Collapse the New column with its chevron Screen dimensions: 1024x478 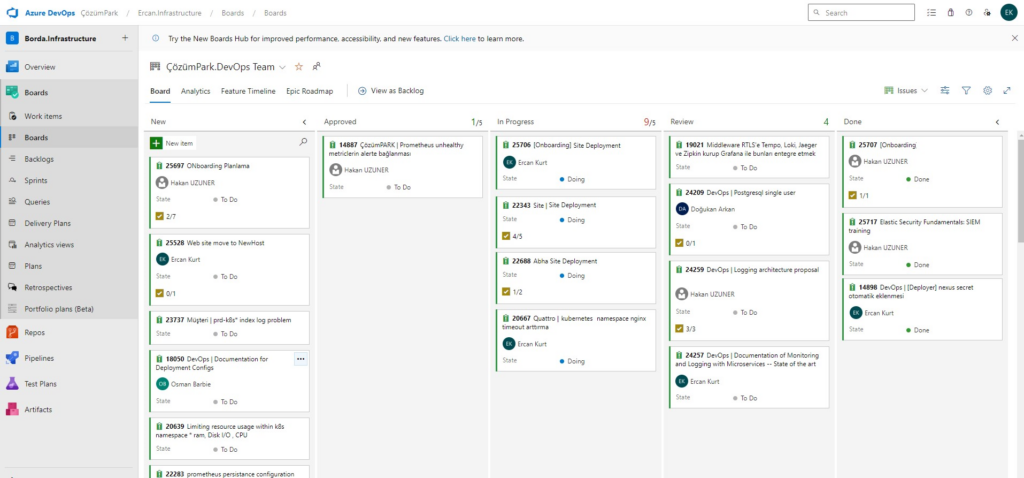click(304, 122)
